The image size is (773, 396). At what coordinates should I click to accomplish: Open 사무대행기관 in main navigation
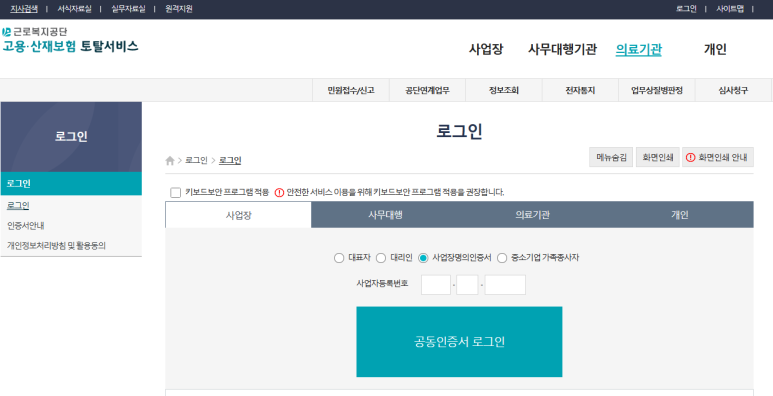coord(562,49)
